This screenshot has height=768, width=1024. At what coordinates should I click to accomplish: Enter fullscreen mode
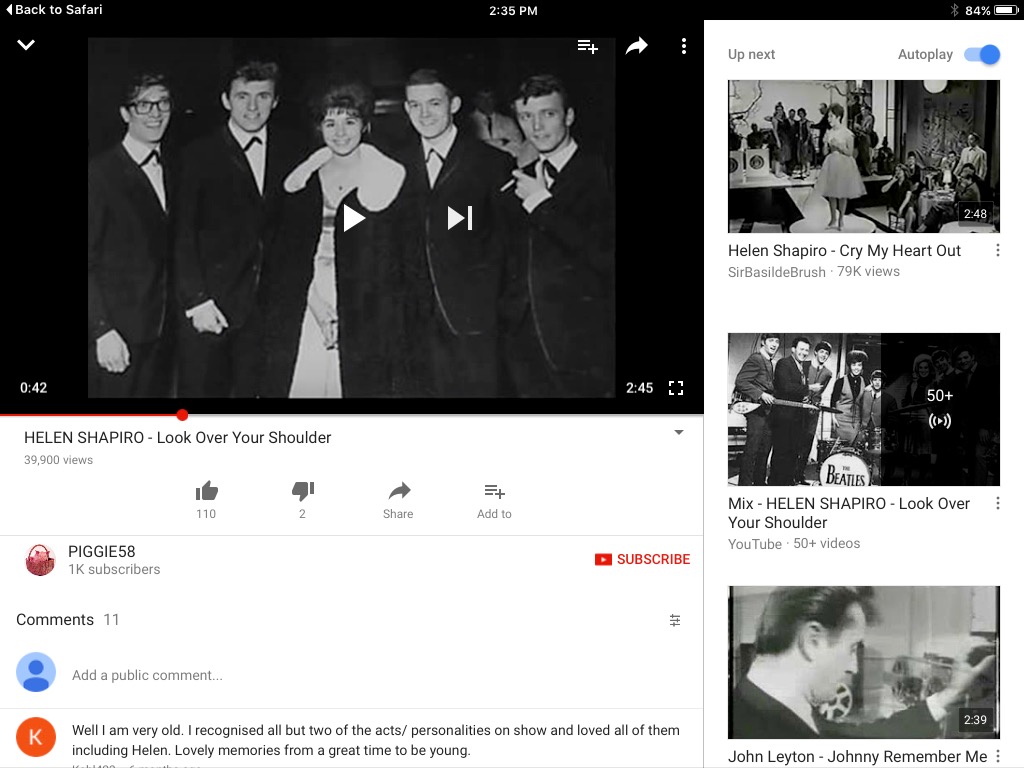pos(676,388)
